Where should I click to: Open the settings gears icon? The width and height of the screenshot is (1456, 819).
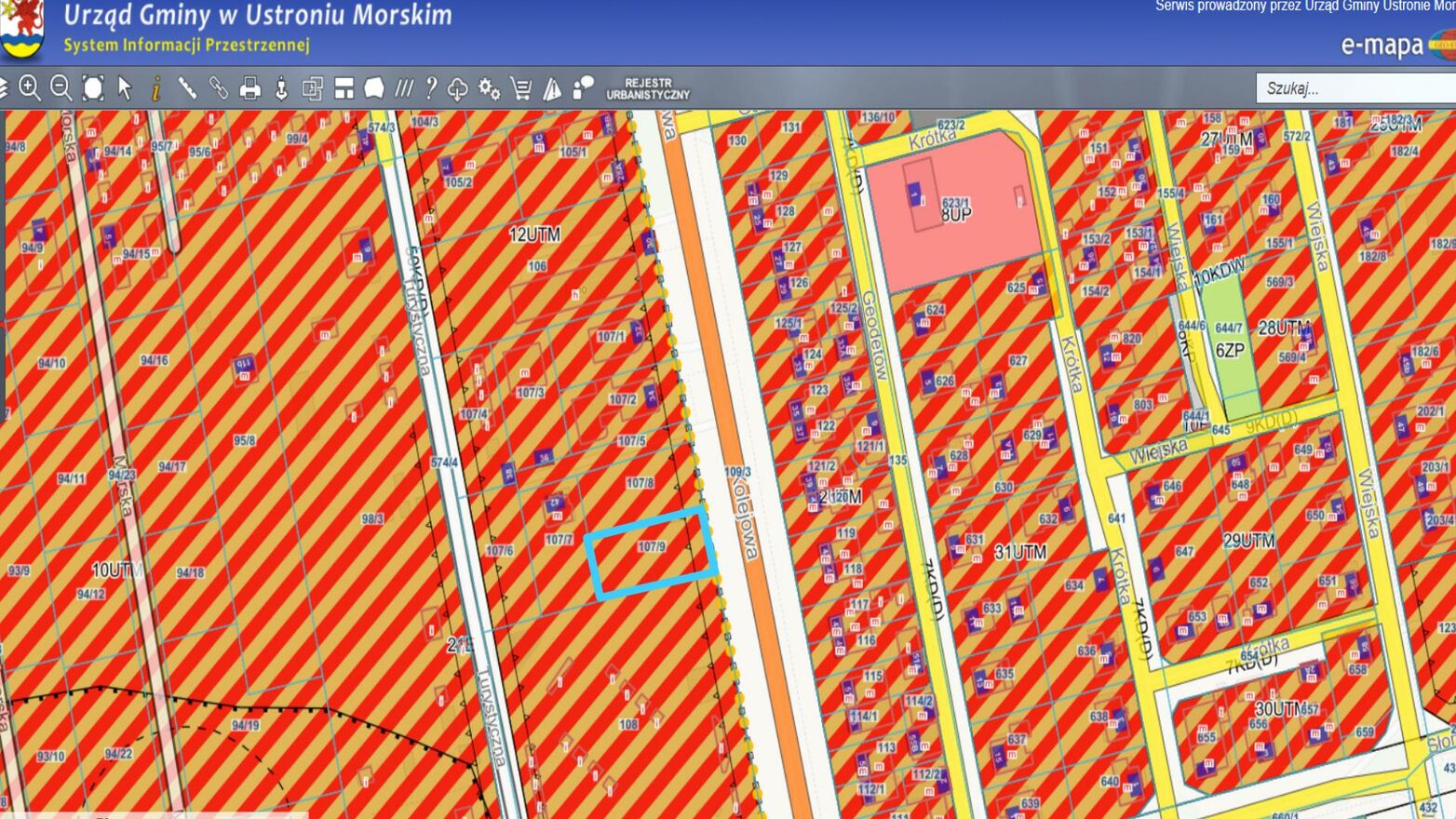coord(489,88)
